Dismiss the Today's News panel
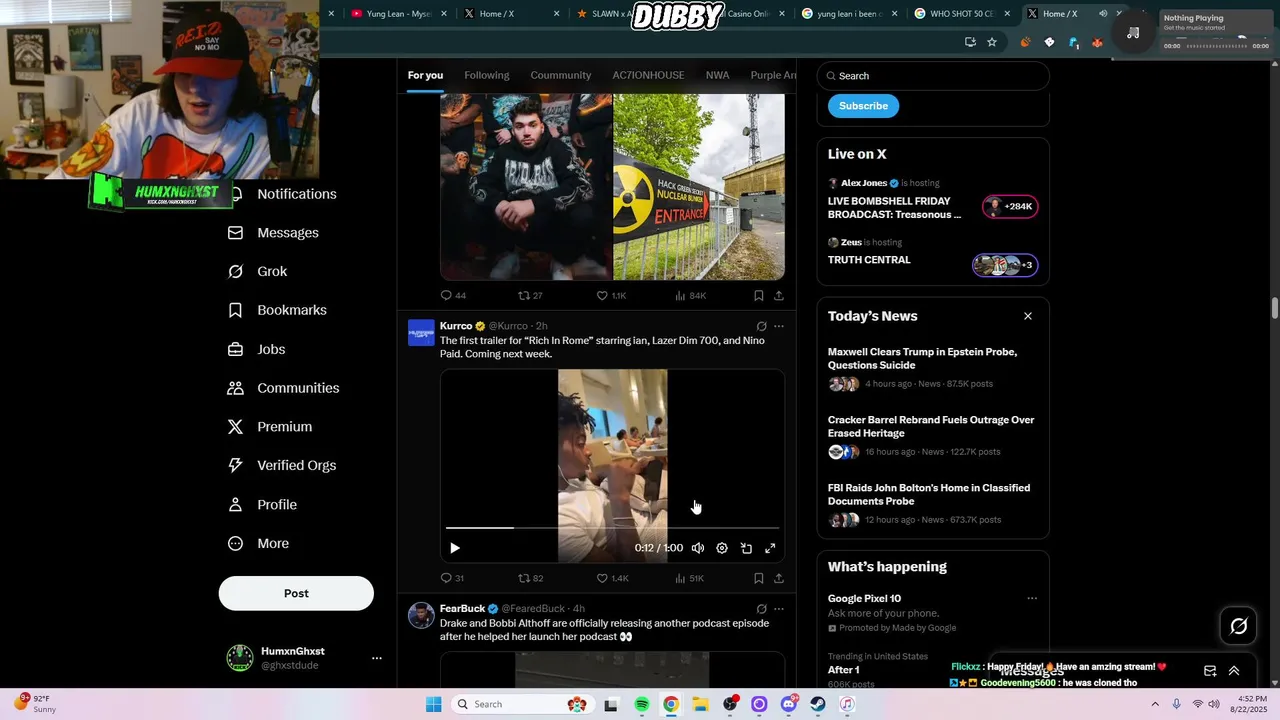 tap(1027, 316)
